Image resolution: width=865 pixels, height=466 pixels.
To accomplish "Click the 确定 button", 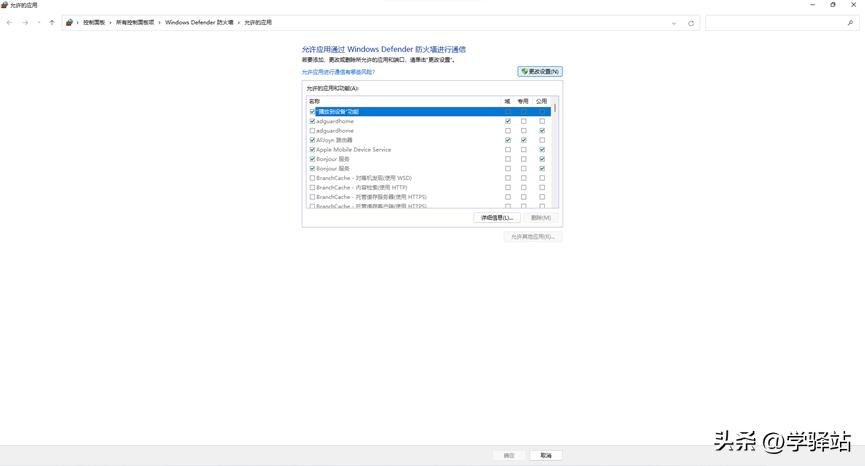I will (x=509, y=456).
